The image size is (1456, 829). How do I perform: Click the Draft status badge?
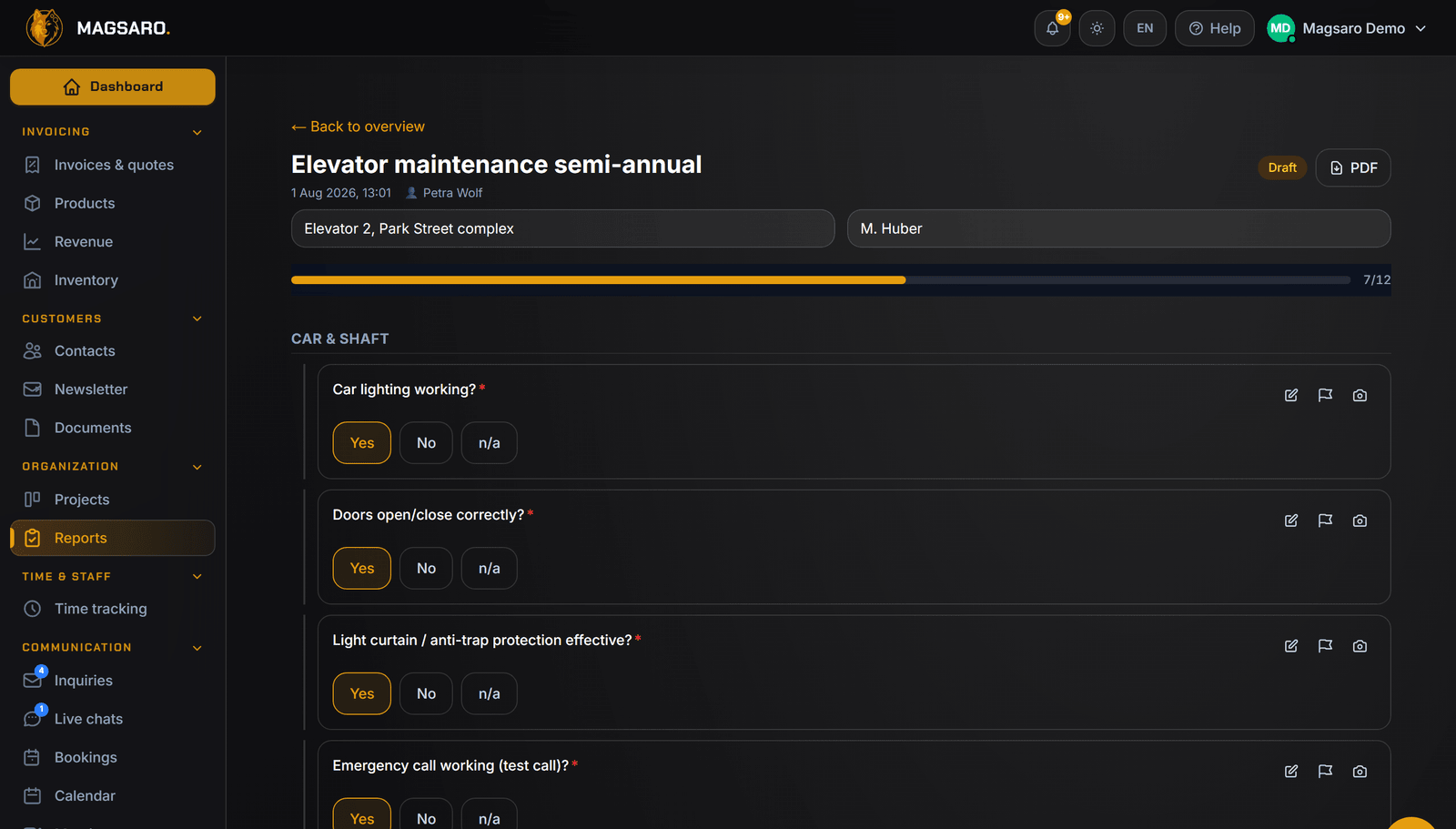pos(1282,167)
